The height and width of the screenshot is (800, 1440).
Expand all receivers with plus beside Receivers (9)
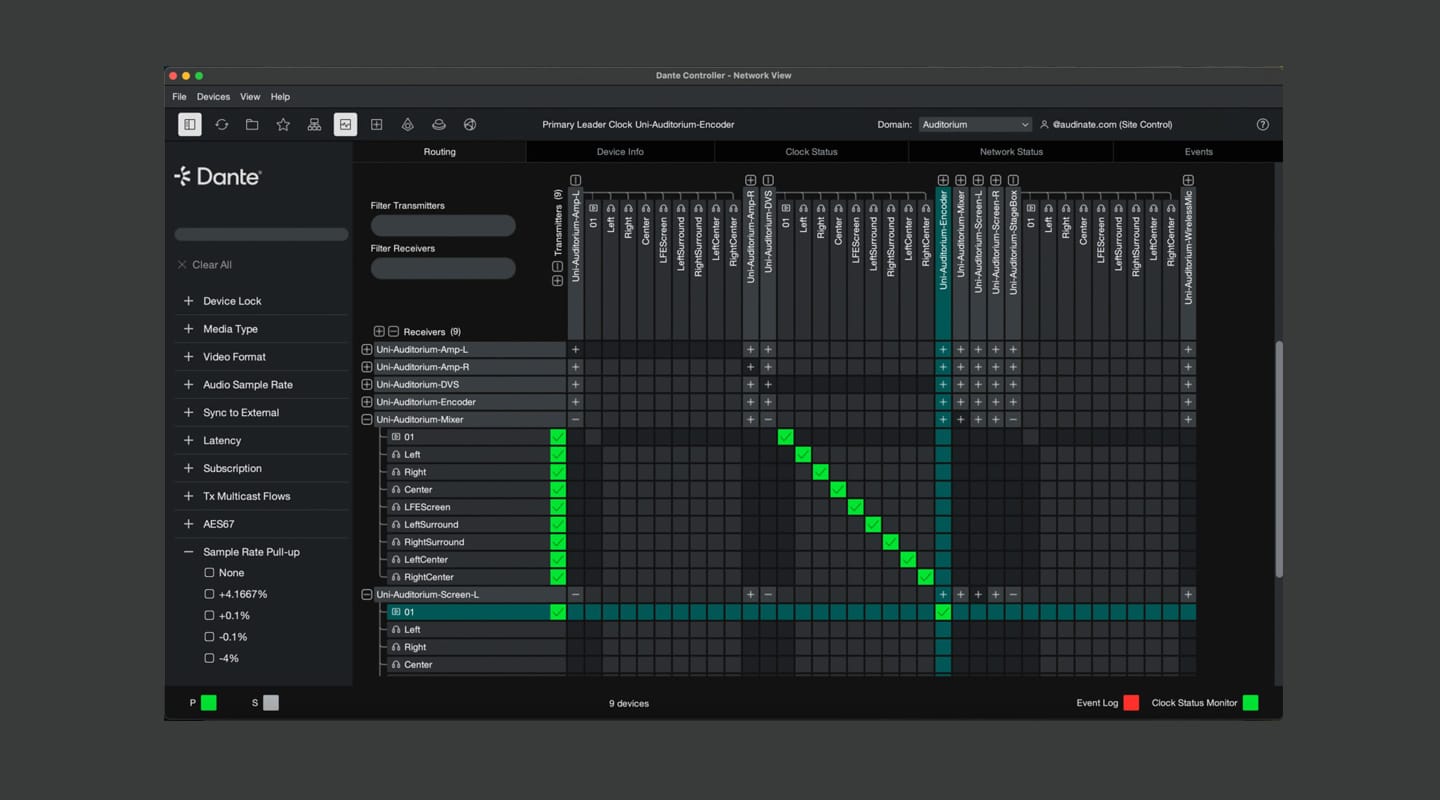point(379,332)
